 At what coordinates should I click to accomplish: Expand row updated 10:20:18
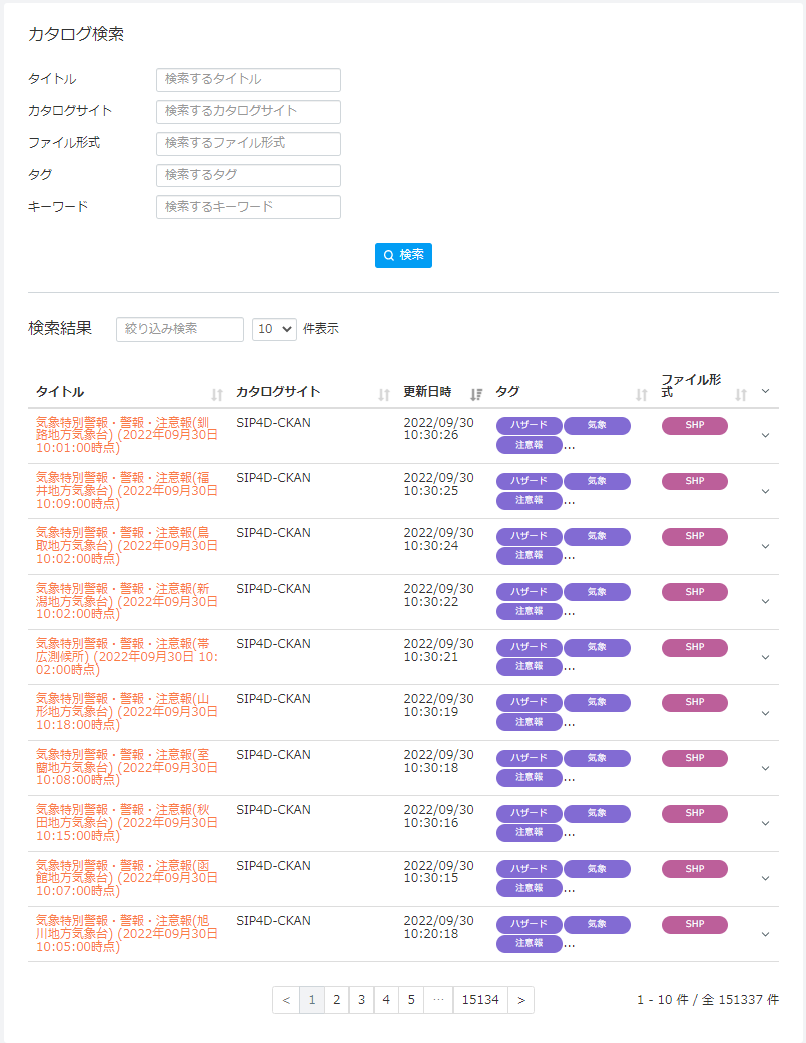click(x=765, y=935)
